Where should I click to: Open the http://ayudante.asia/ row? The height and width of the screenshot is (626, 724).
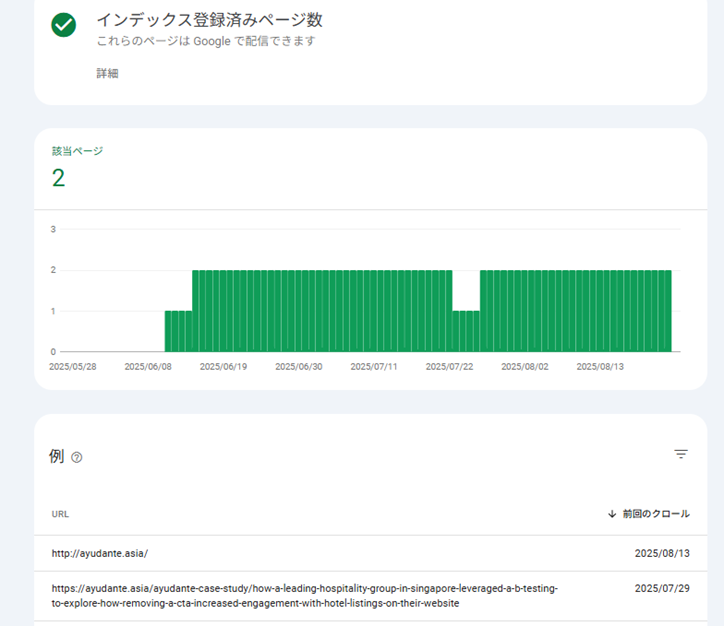pyautogui.click(x=100, y=553)
